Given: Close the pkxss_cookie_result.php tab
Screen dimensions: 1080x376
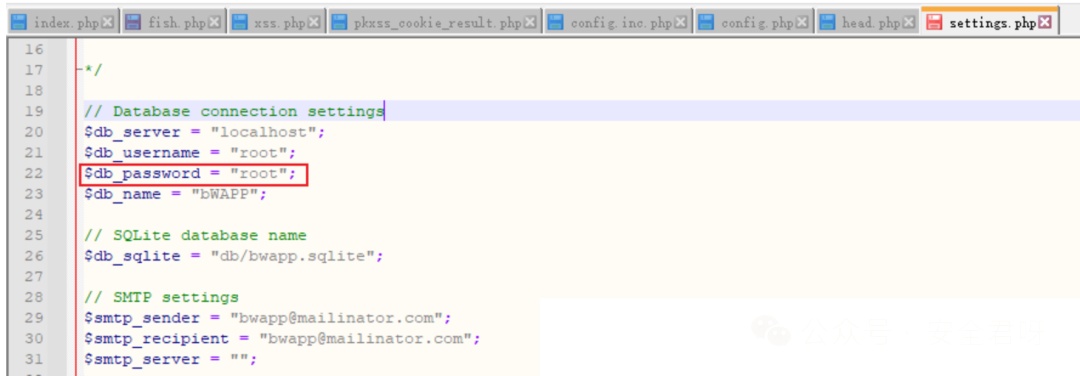Looking at the screenshot, I should coord(530,23).
